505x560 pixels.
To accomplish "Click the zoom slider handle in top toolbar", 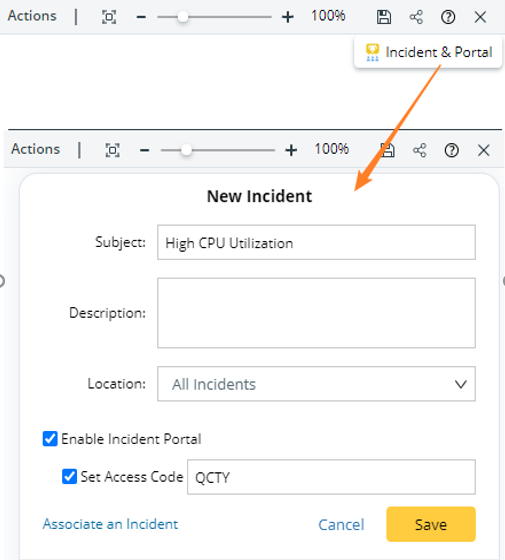I will (x=183, y=17).
